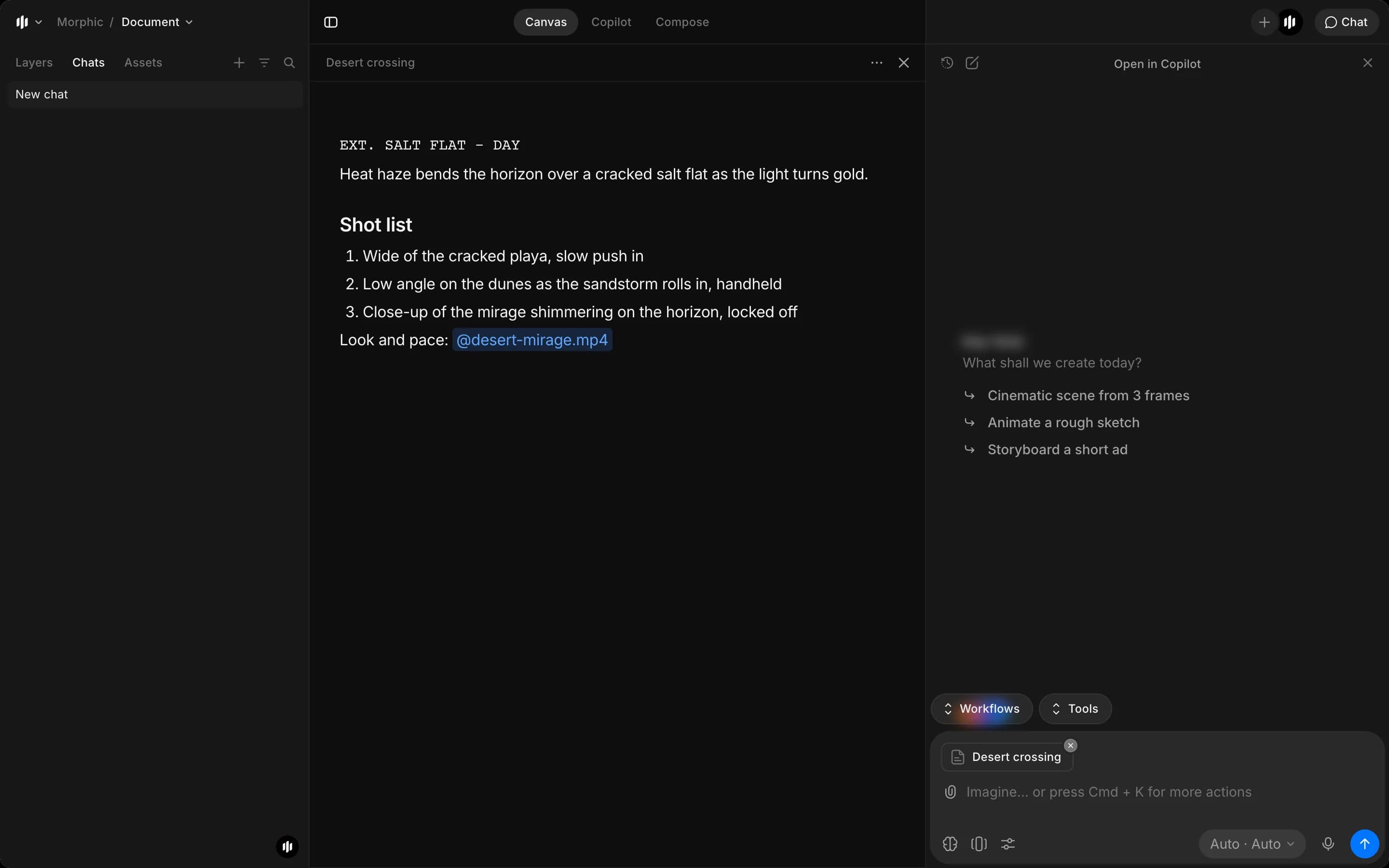Click Open in Copilot link
1389x868 pixels.
1157,64
